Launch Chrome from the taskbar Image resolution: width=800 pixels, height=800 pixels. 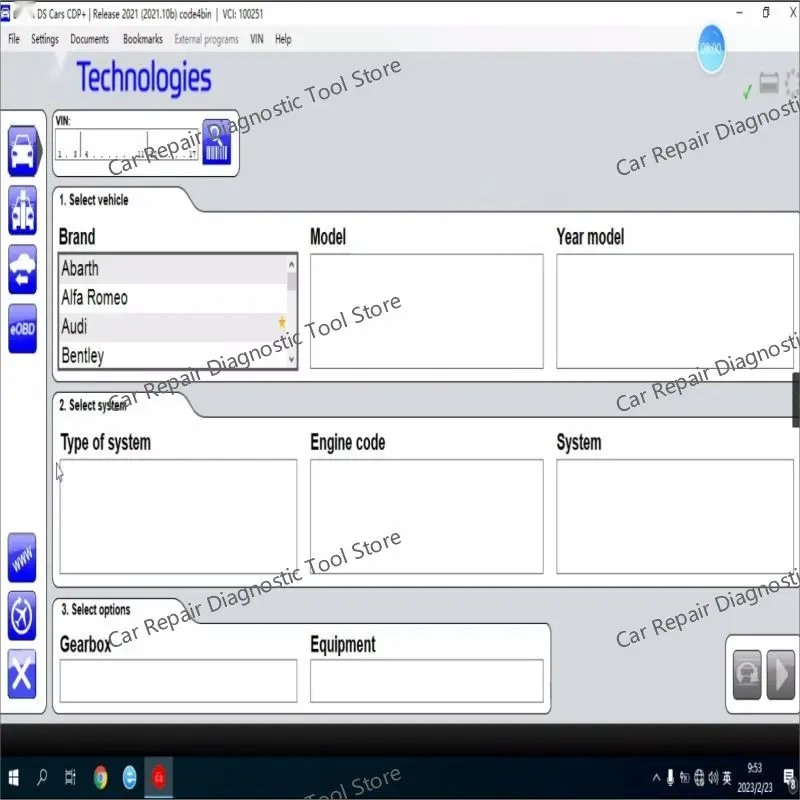click(x=101, y=778)
